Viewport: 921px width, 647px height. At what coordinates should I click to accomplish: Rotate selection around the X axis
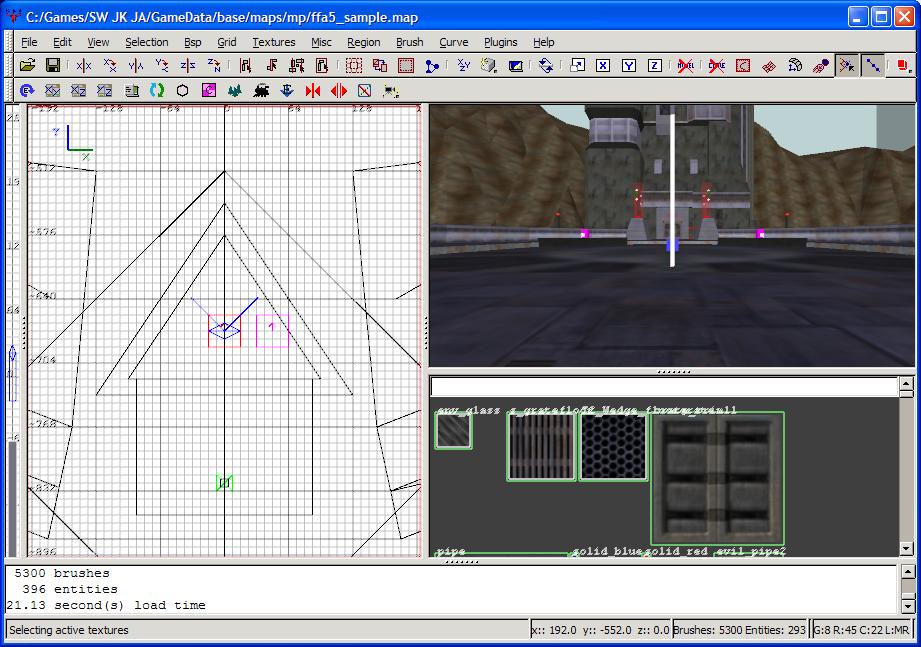pyautogui.click(x=110, y=65)
